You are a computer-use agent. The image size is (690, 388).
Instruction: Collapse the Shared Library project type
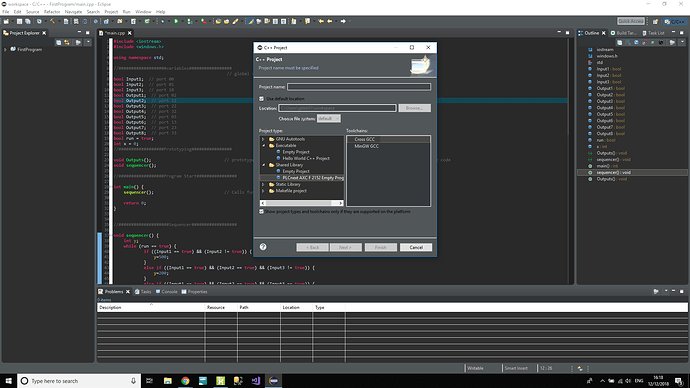click(x=263, y=165)
